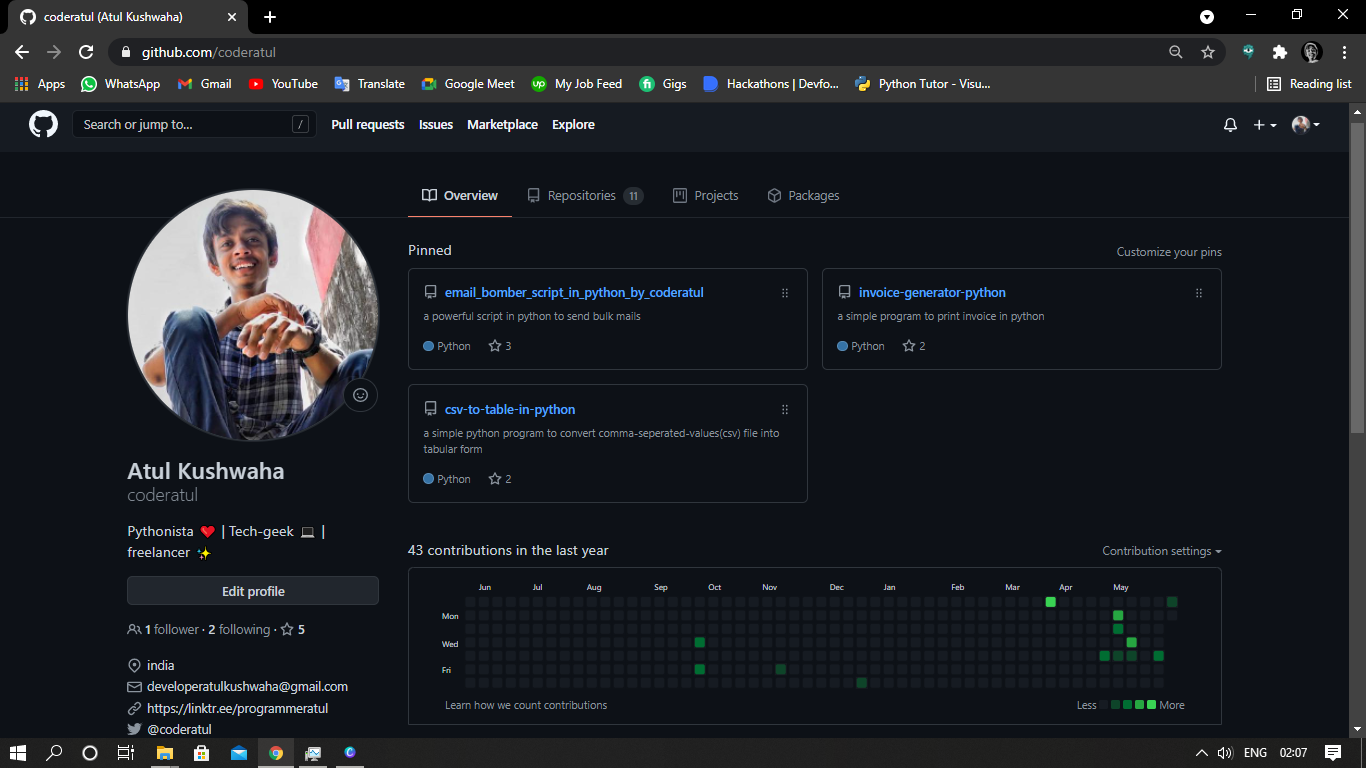Select Pull requests in the top navigation
The image size is (1366, 768).
click(x=368, y=125)
